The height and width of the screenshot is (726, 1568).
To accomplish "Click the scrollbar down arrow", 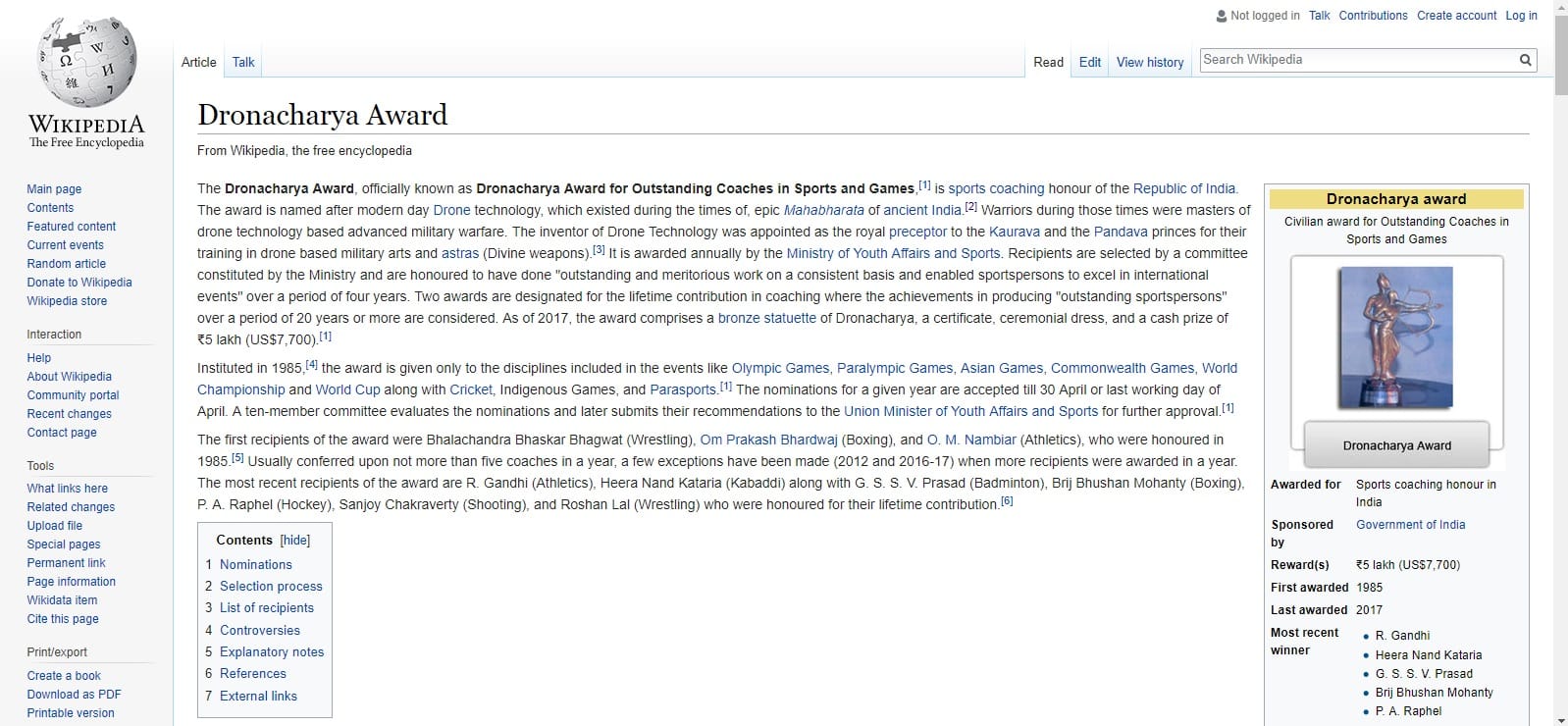I will (1560, 719).
